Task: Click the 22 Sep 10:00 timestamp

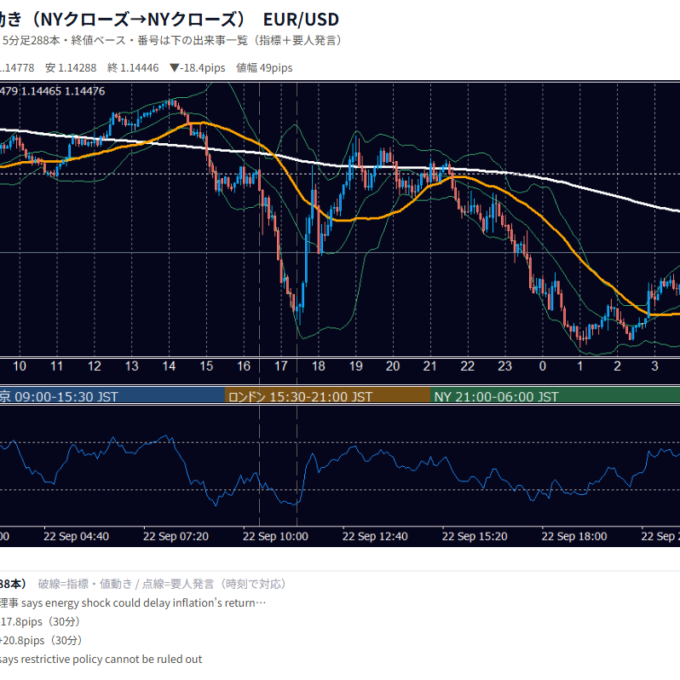Action: (x=275, y=536)
